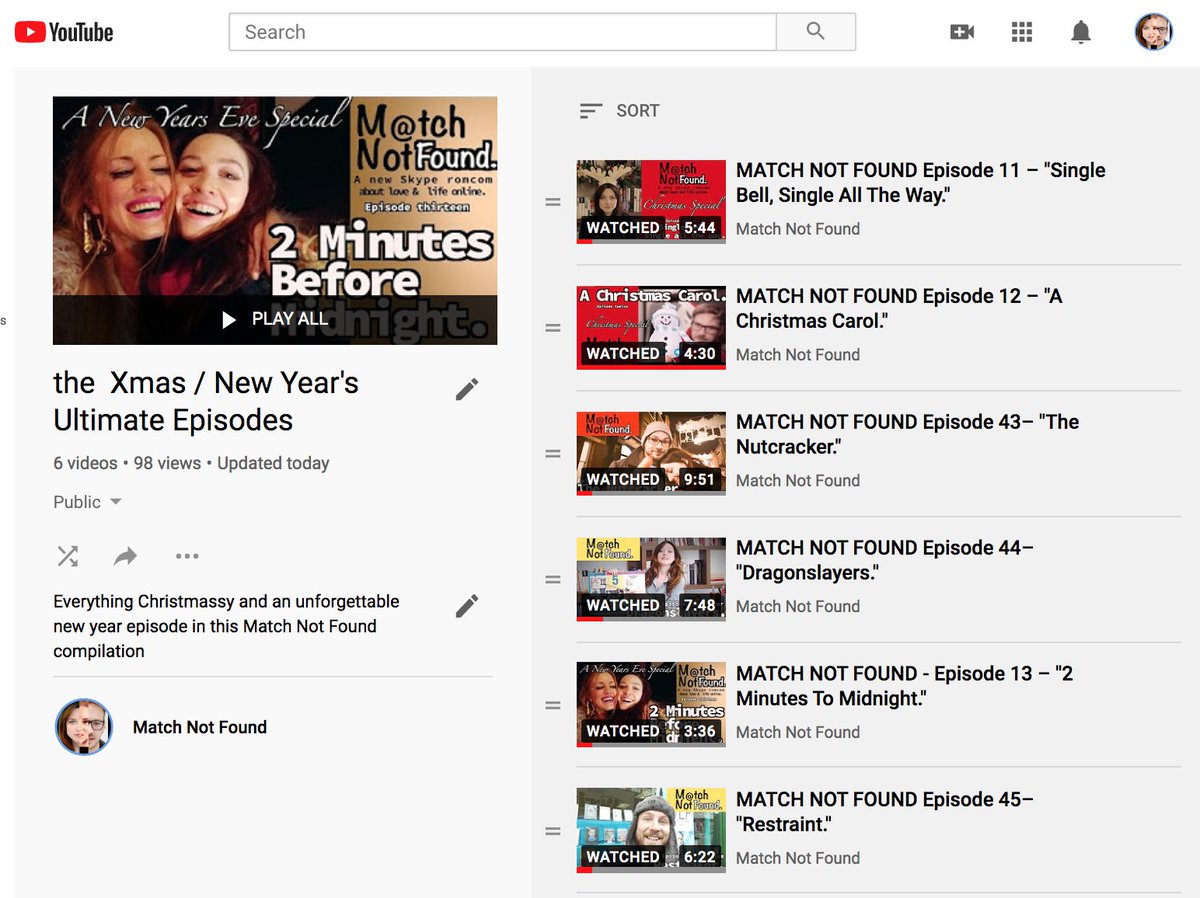Click in the Search input field
Viewport: 1200px width, 898px height.
click(x=503, y=32)
